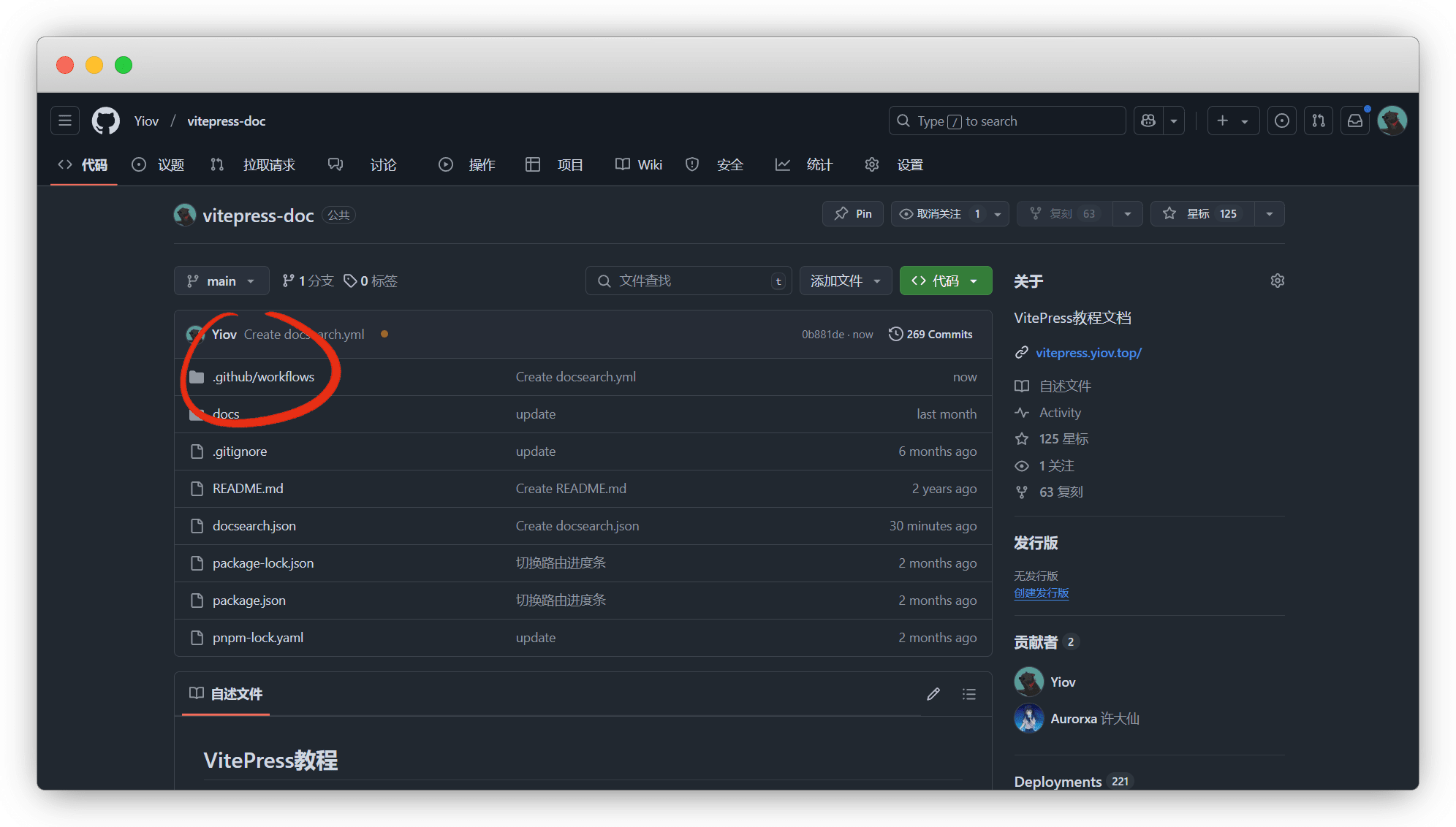This screenshot has width=1456, height=827.
Task: Open the README outline list icon
Action: tap(969, 694)
